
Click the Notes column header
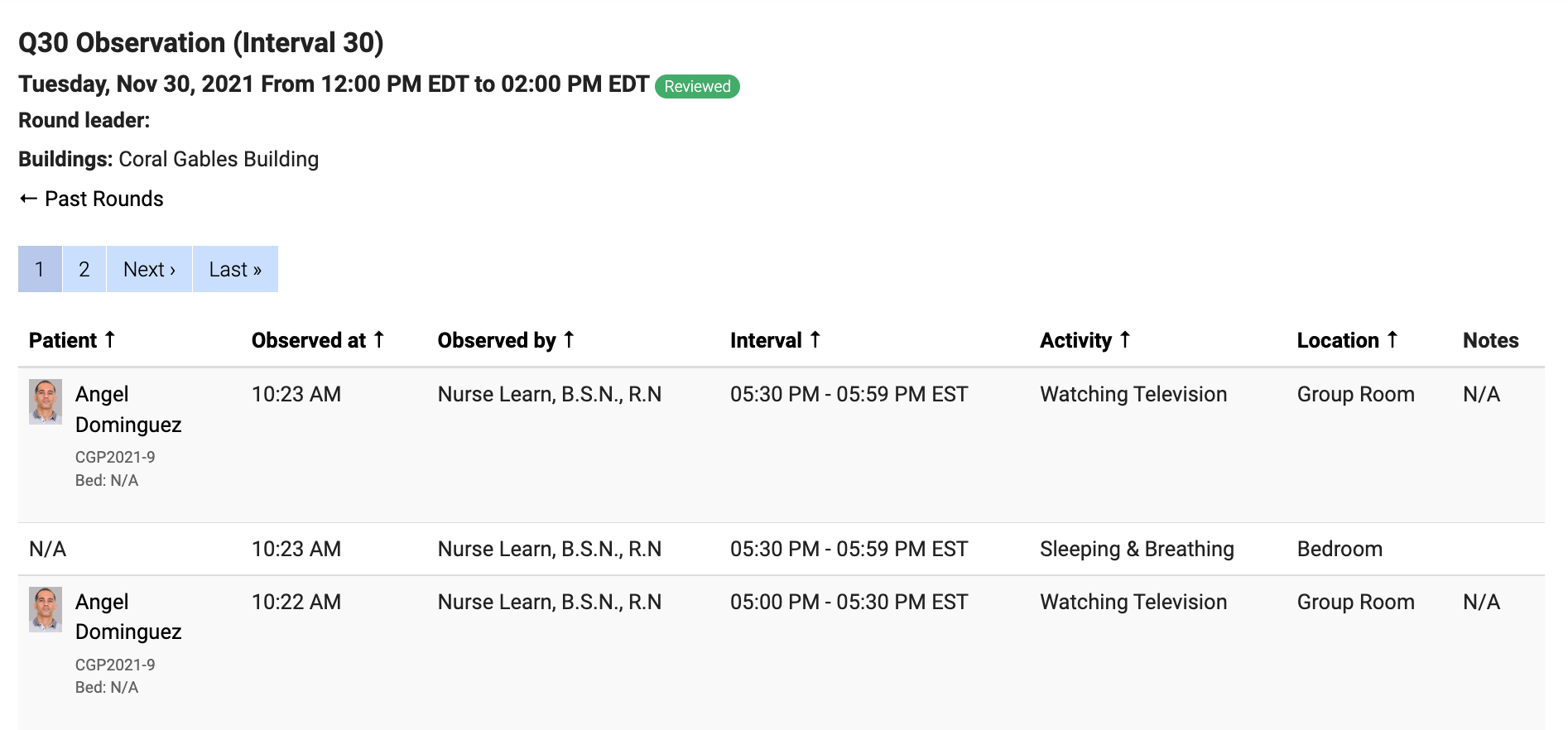[1490, 340]
